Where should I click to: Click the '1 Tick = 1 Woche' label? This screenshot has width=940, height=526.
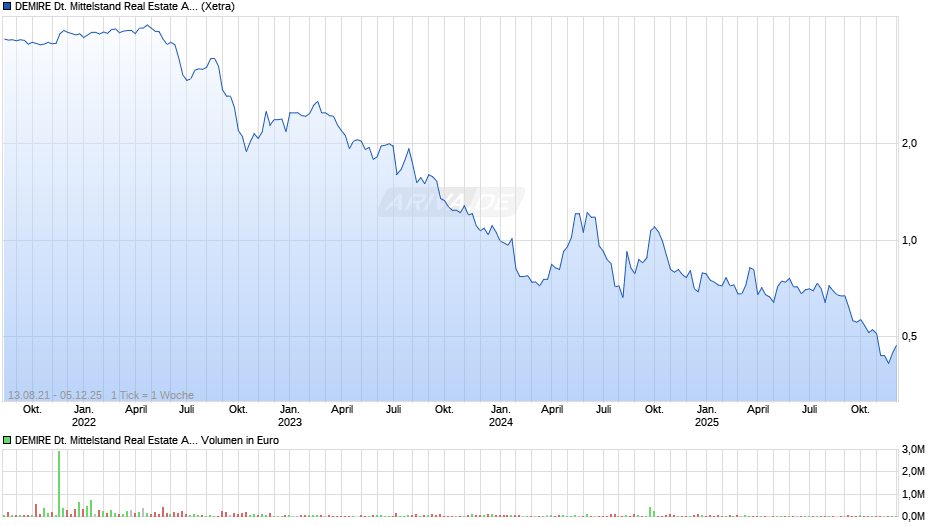pyautogui.click(x=152, y=395)
